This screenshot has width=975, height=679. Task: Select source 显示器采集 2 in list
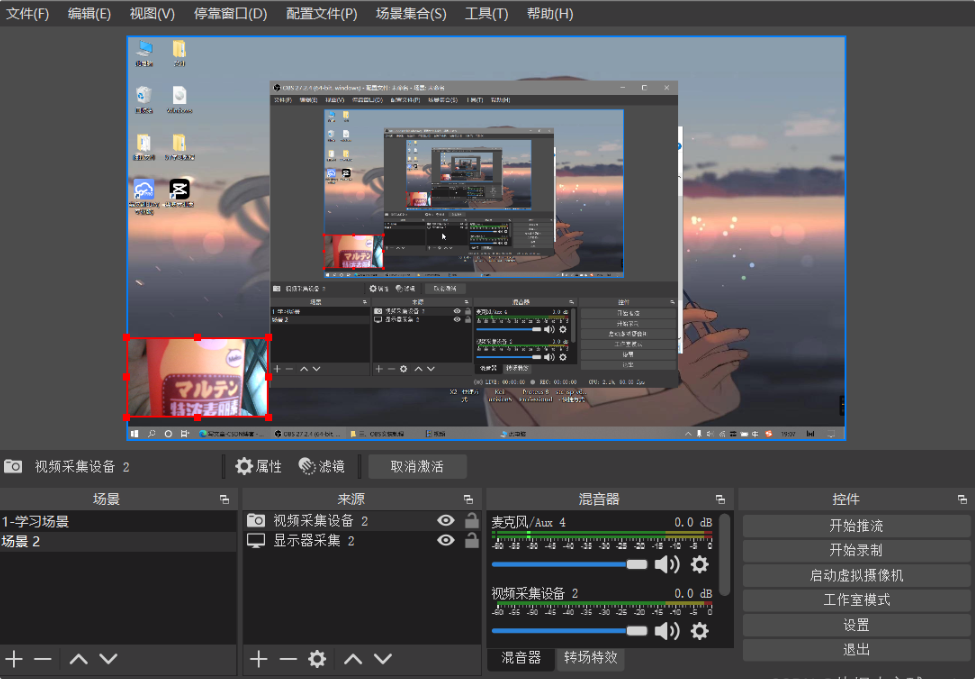pyautogui.click(x=362, y=540)
